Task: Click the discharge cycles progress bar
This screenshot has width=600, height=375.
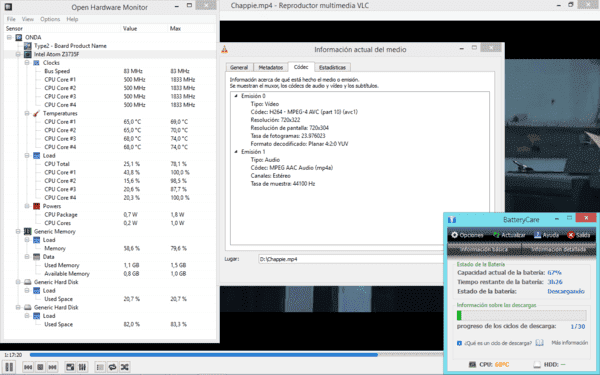Action: [x=522, y=315]
